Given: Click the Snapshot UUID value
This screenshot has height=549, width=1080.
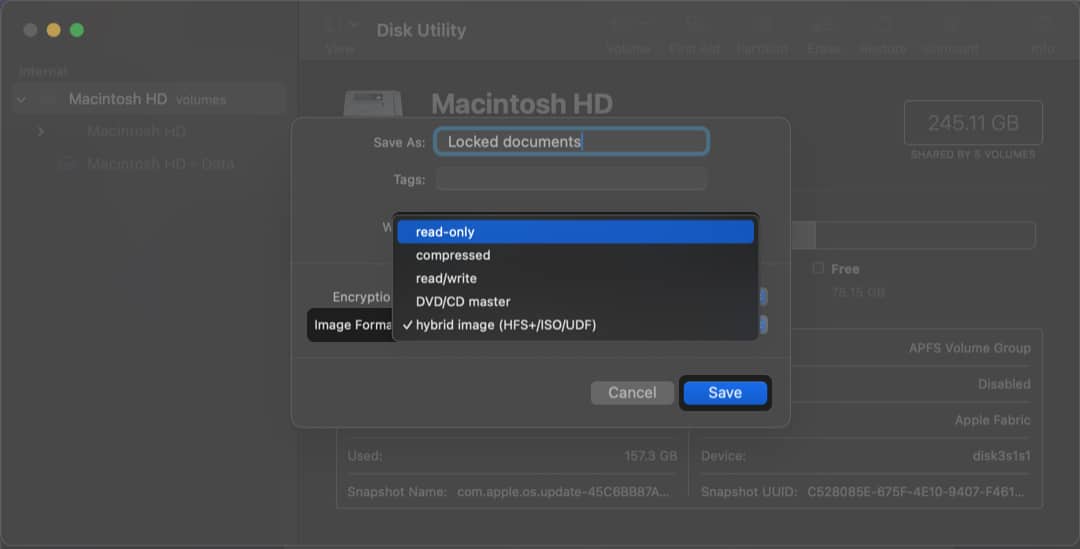Looking at the screenshot, I should [915, 491].
